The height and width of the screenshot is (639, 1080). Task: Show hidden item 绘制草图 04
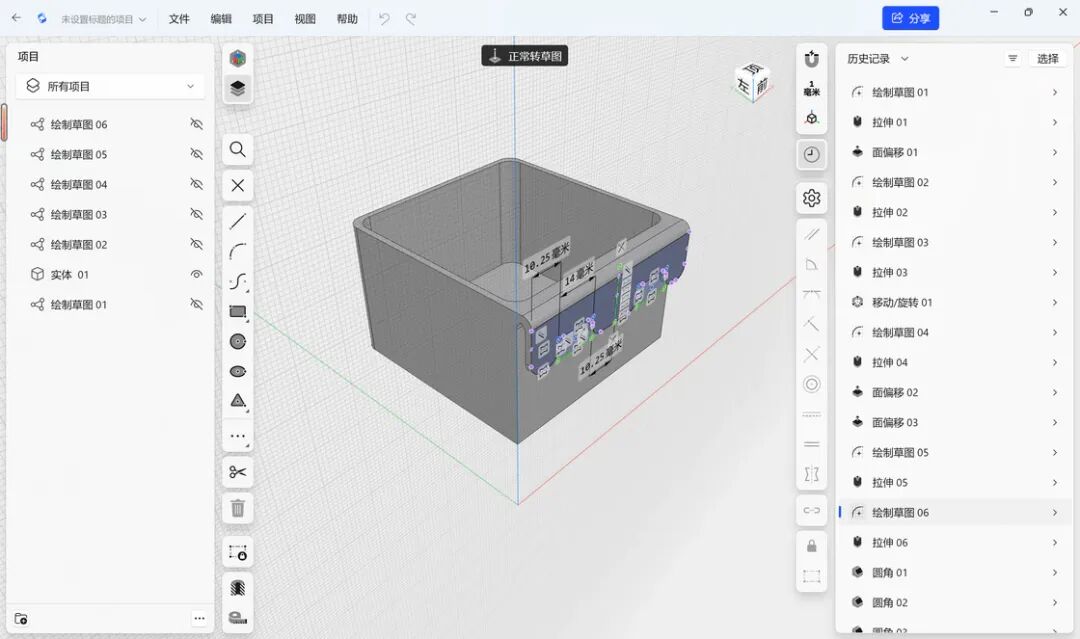point(196,185)
